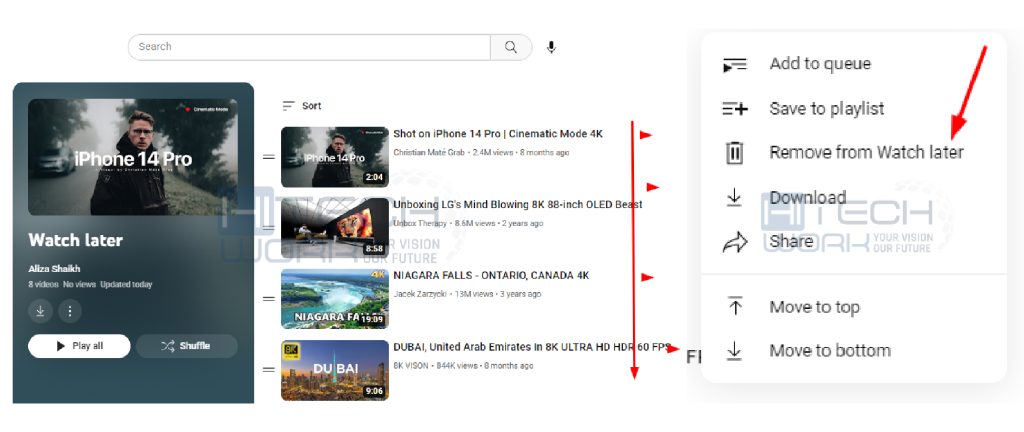The image size is (1024, 432).
Task: Click the playlist download icon under Aliza Shaikh
Action: coord(40,311)
